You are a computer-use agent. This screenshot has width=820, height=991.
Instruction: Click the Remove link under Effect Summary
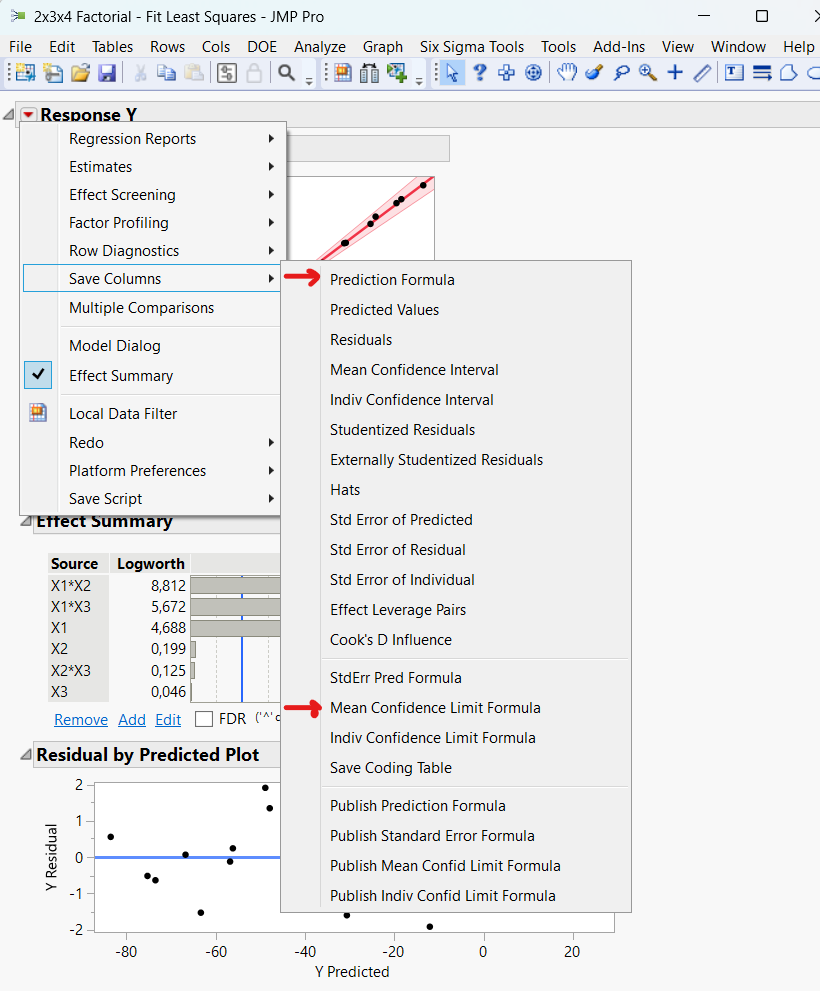80,719
